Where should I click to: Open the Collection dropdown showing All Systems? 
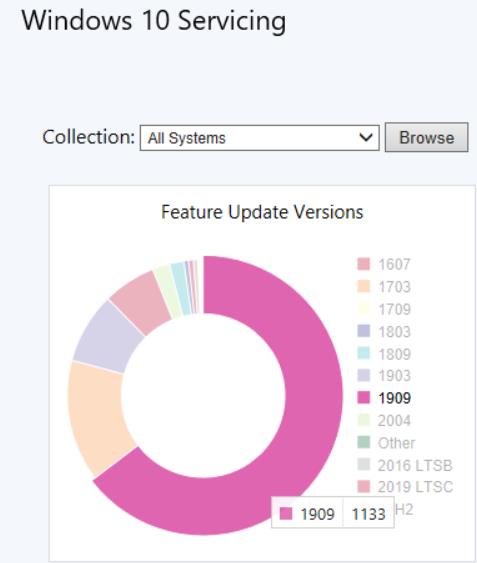[259, 138]
